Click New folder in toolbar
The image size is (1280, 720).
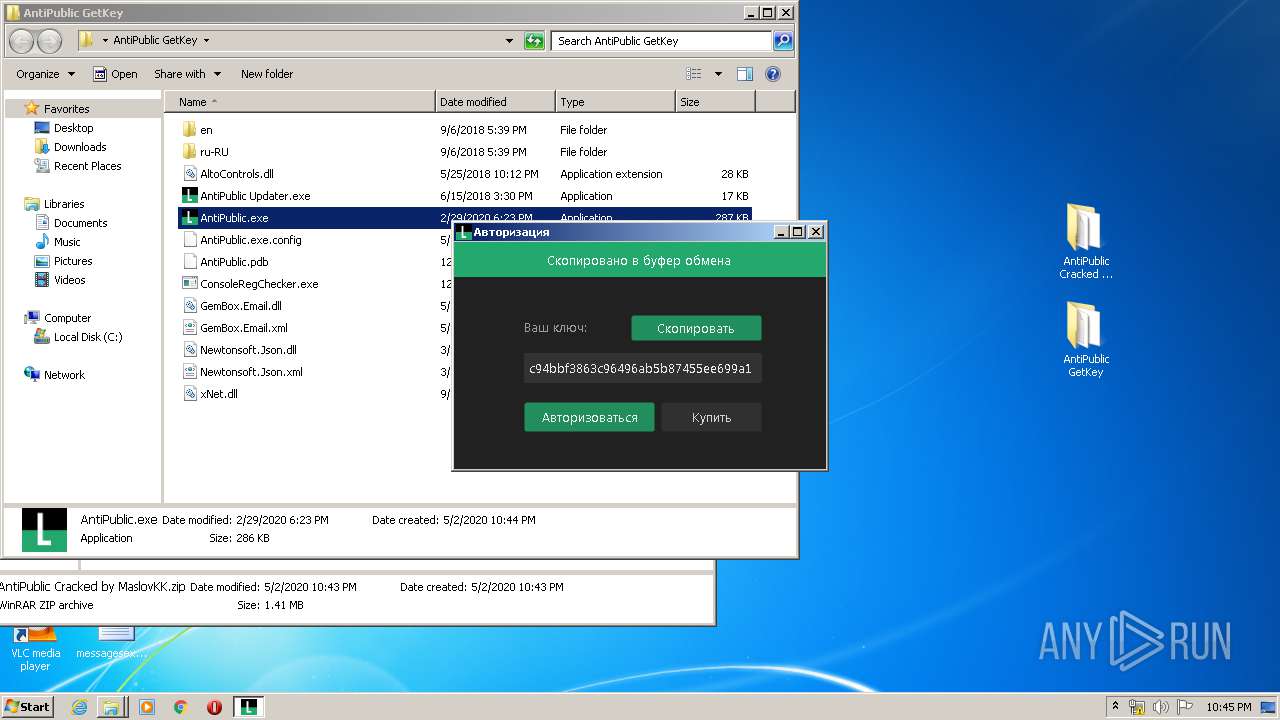click(267, 74)
